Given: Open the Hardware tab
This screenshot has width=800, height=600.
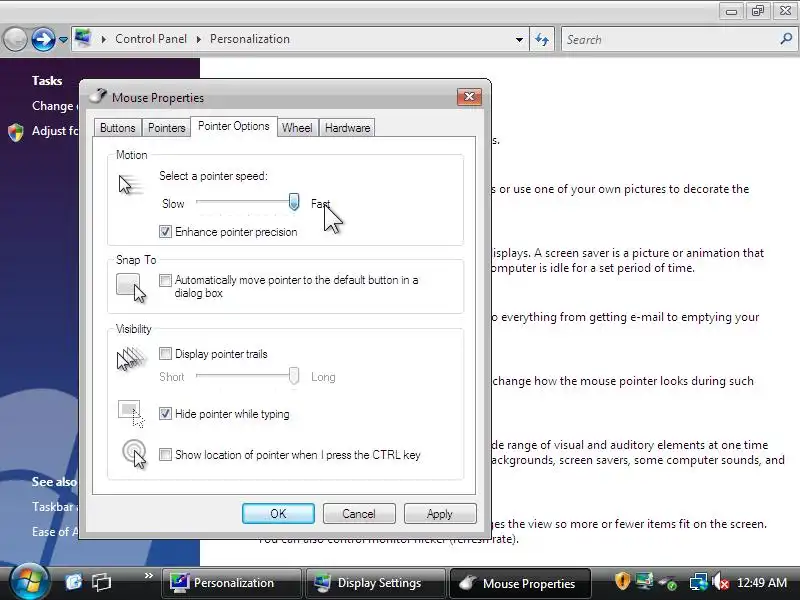Looking at the screenshot, I should (347, 128).
